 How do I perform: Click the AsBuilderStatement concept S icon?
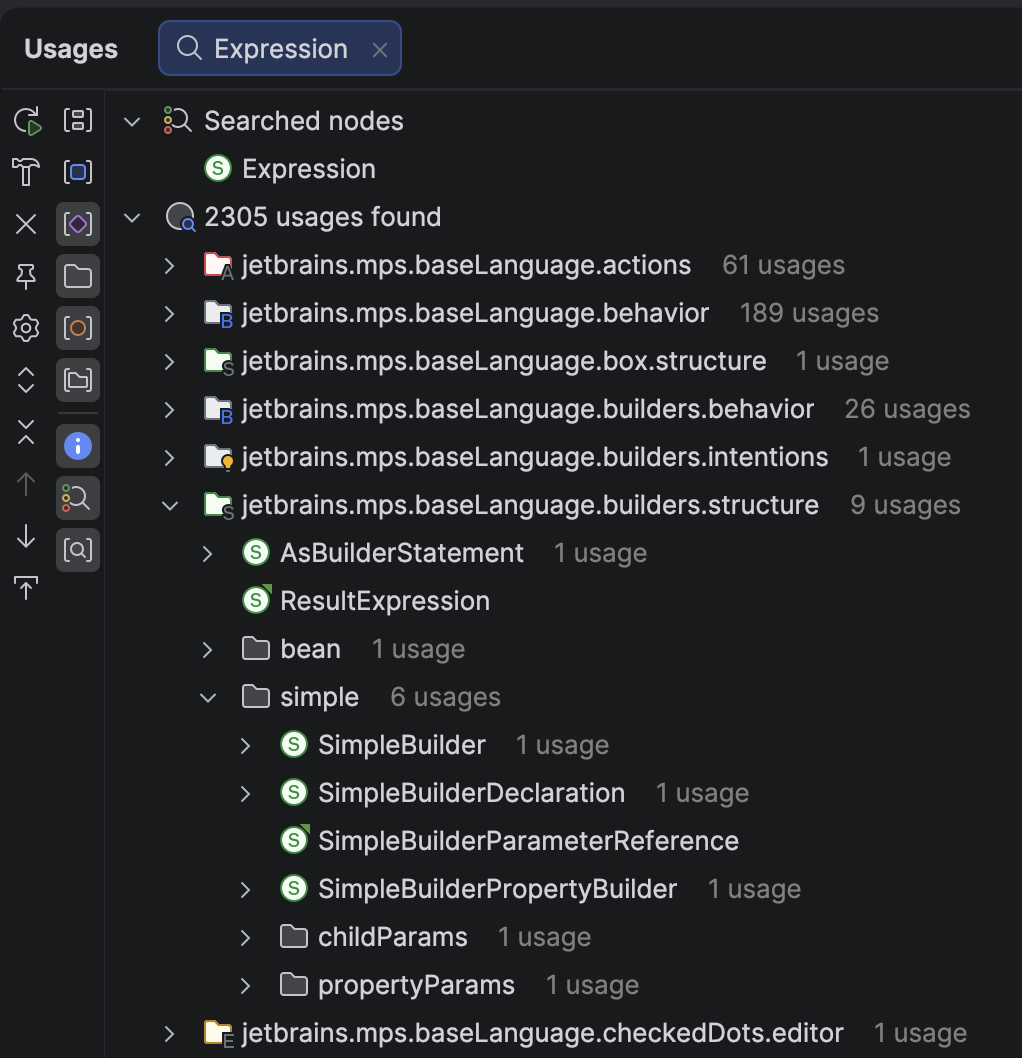[256, 553]
